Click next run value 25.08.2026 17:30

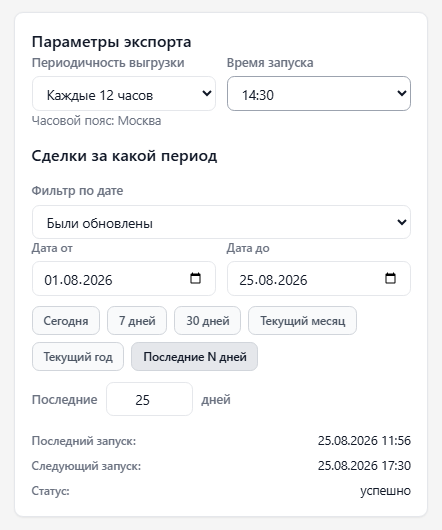click(364, 466)
